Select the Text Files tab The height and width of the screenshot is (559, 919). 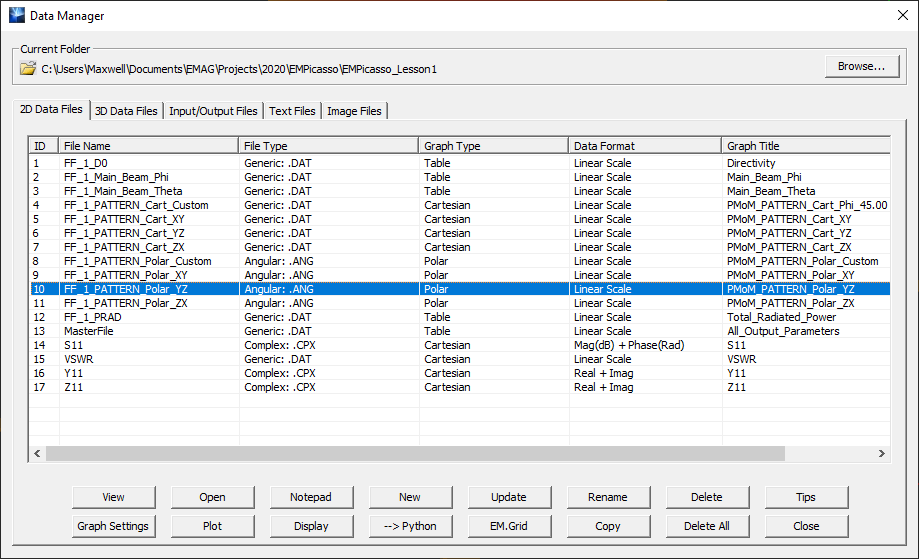(292, 111)
